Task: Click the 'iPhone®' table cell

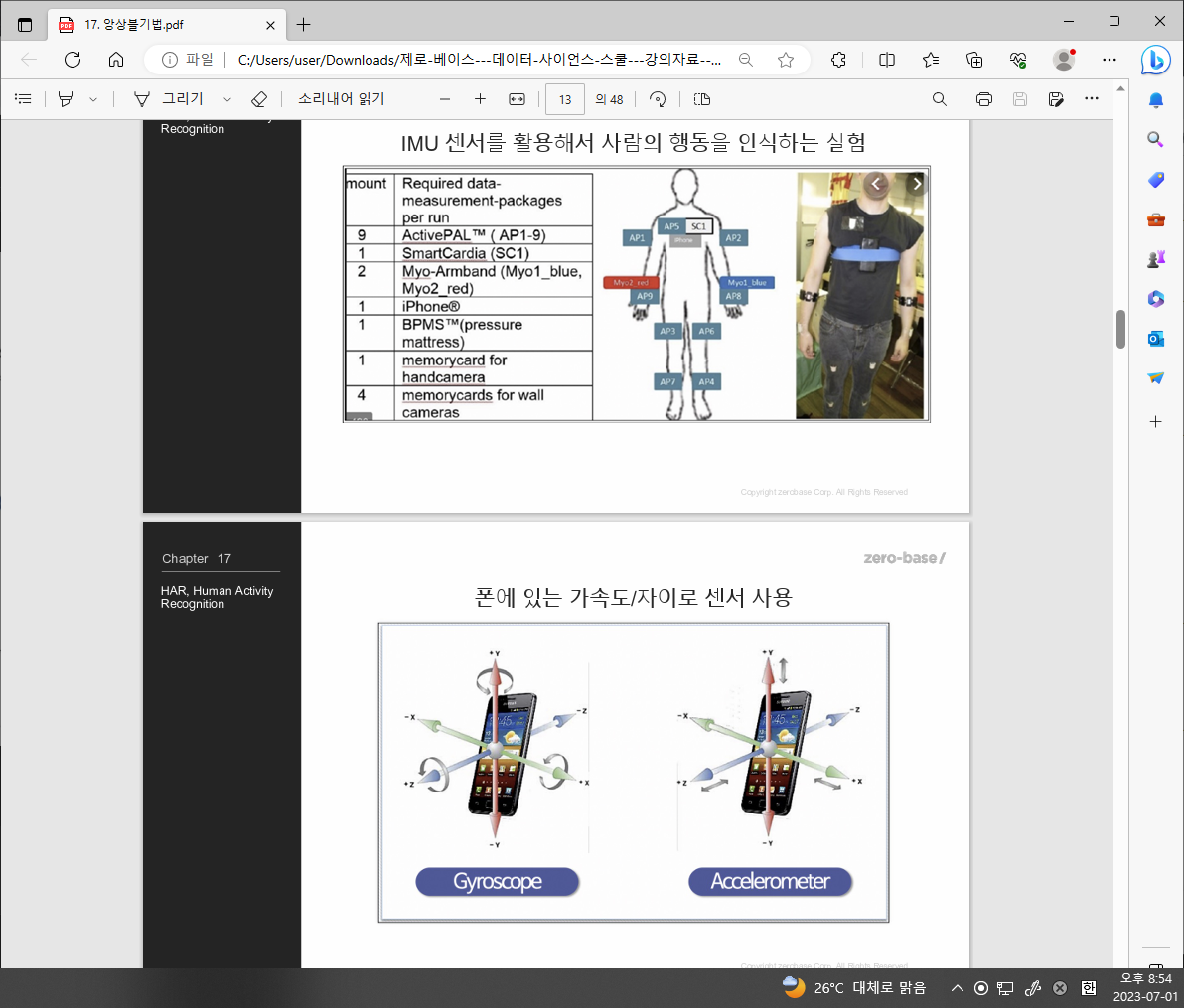Action: (493, 306)
